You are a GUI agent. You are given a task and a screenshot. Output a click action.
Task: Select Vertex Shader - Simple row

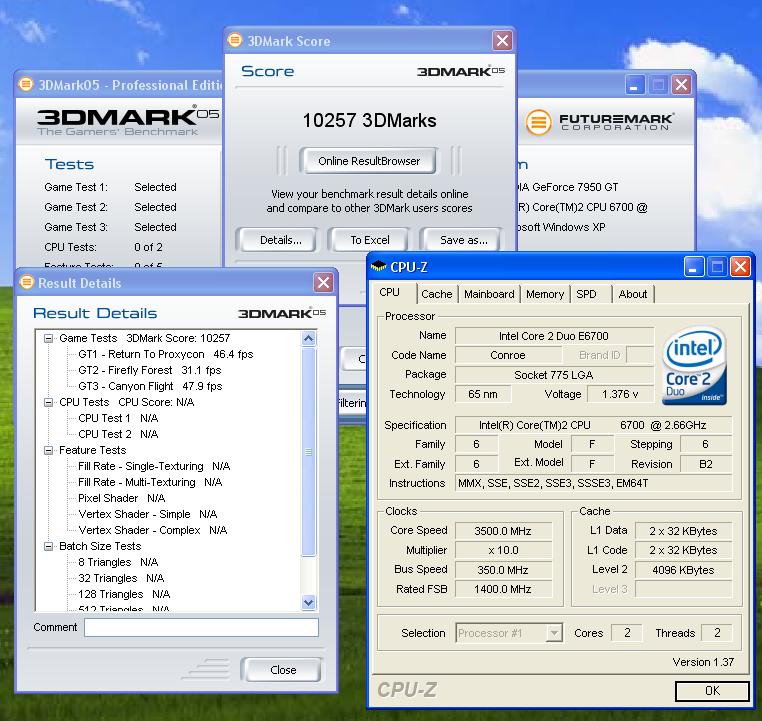(x=147, y=515)
